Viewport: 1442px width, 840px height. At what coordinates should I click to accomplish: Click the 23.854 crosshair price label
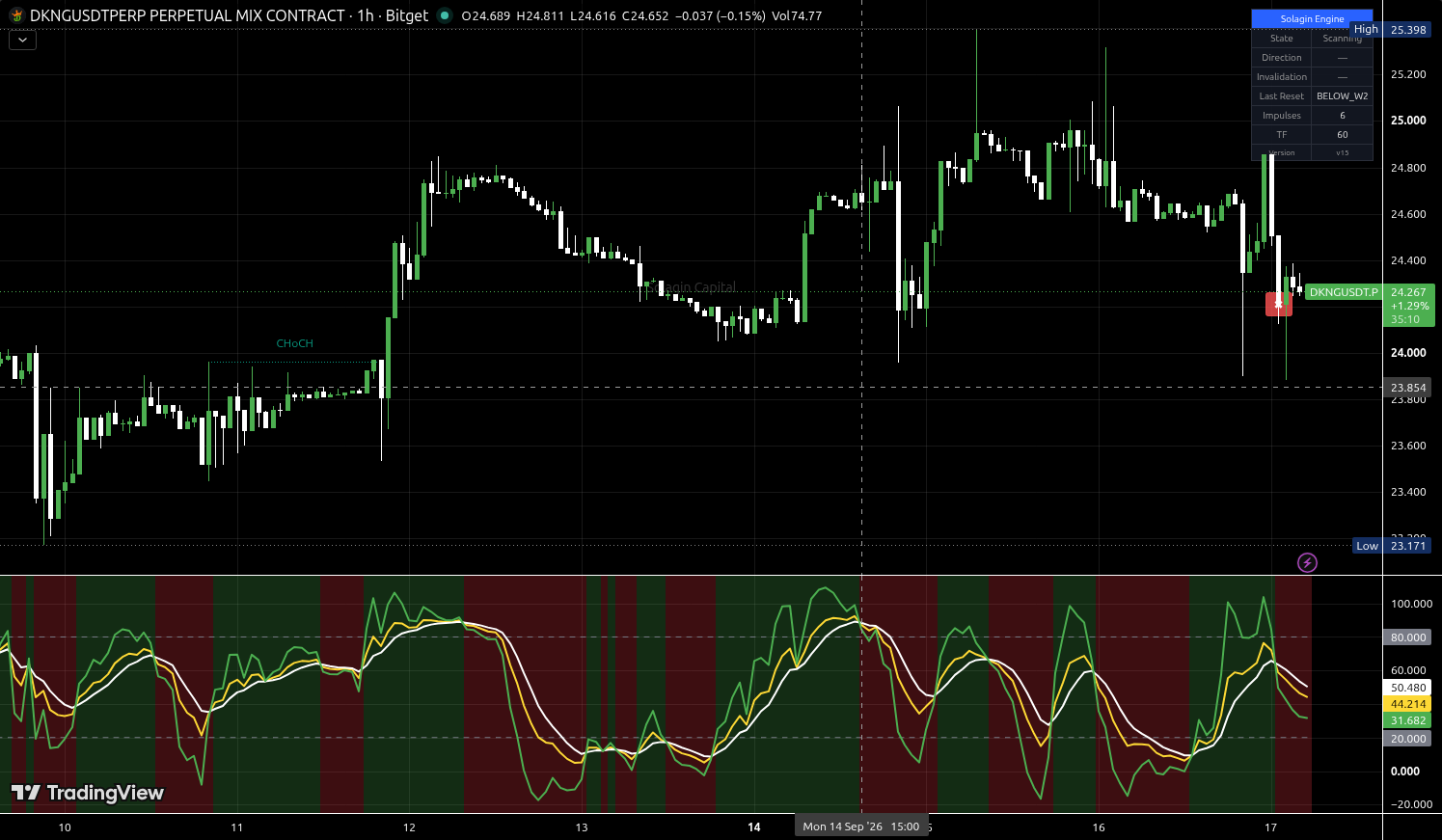click(1408, 388)
